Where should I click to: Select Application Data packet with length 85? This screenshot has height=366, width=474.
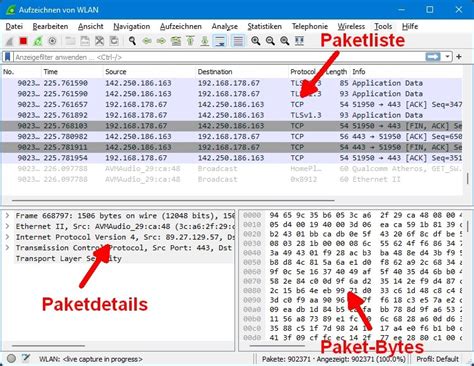click(232, 83)
